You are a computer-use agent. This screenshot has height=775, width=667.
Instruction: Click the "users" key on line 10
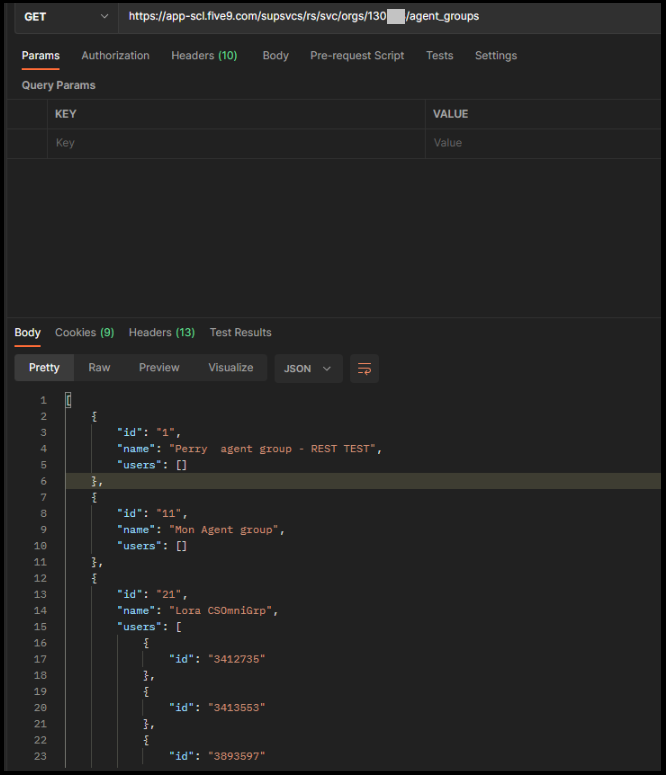(139, 546)
